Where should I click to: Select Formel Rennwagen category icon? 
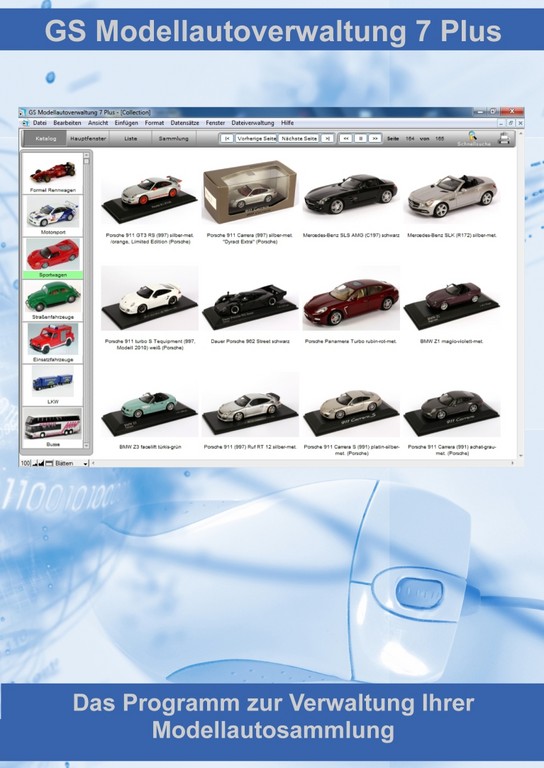click(x=52, y=173)
